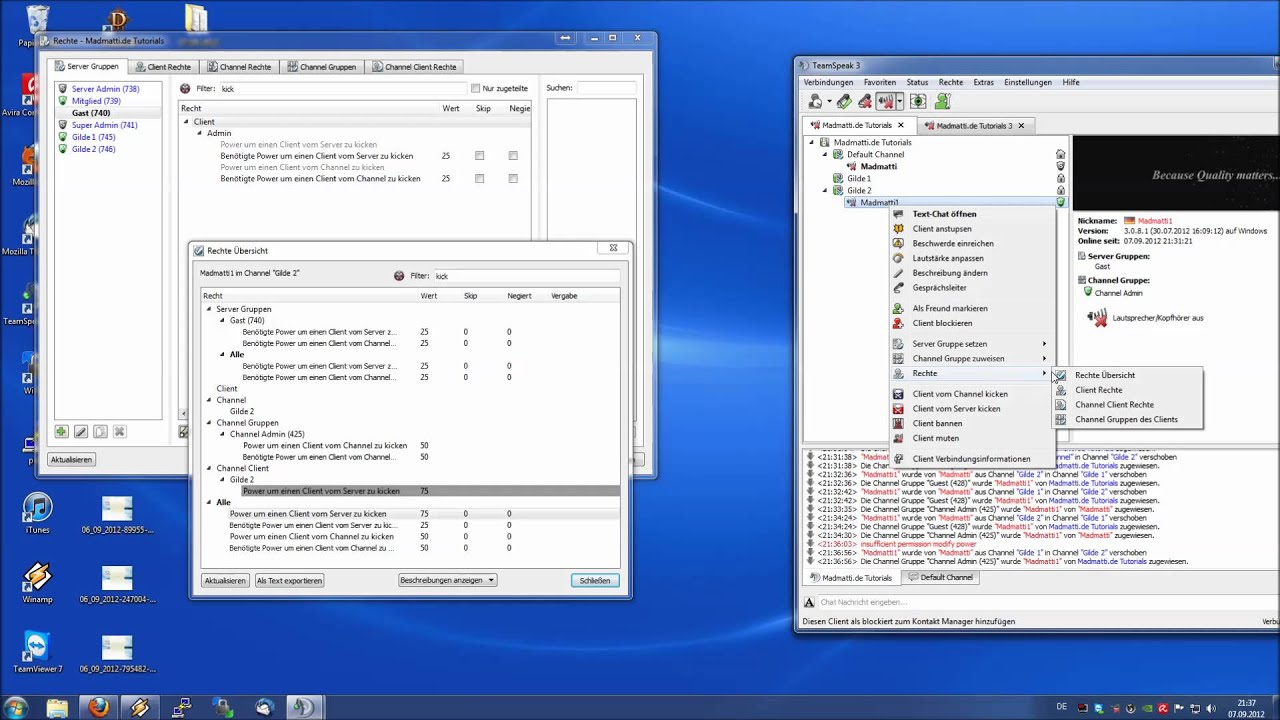The image size is (1280, 720).
Task: Check Skip for required server kick power
Action: pos(480,156)
